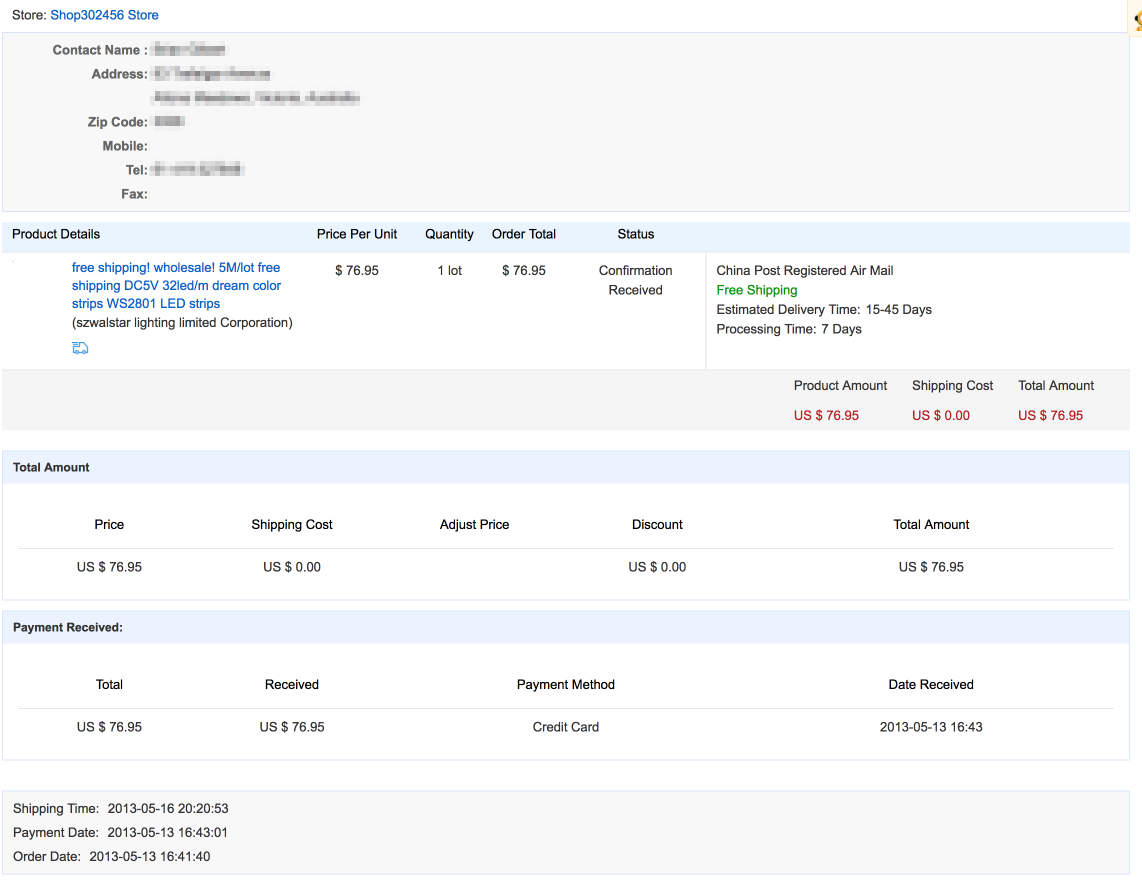This screenshot has height=886, width=1142.
Task: Click the Product Details column header
Action: tap(55, 234)
